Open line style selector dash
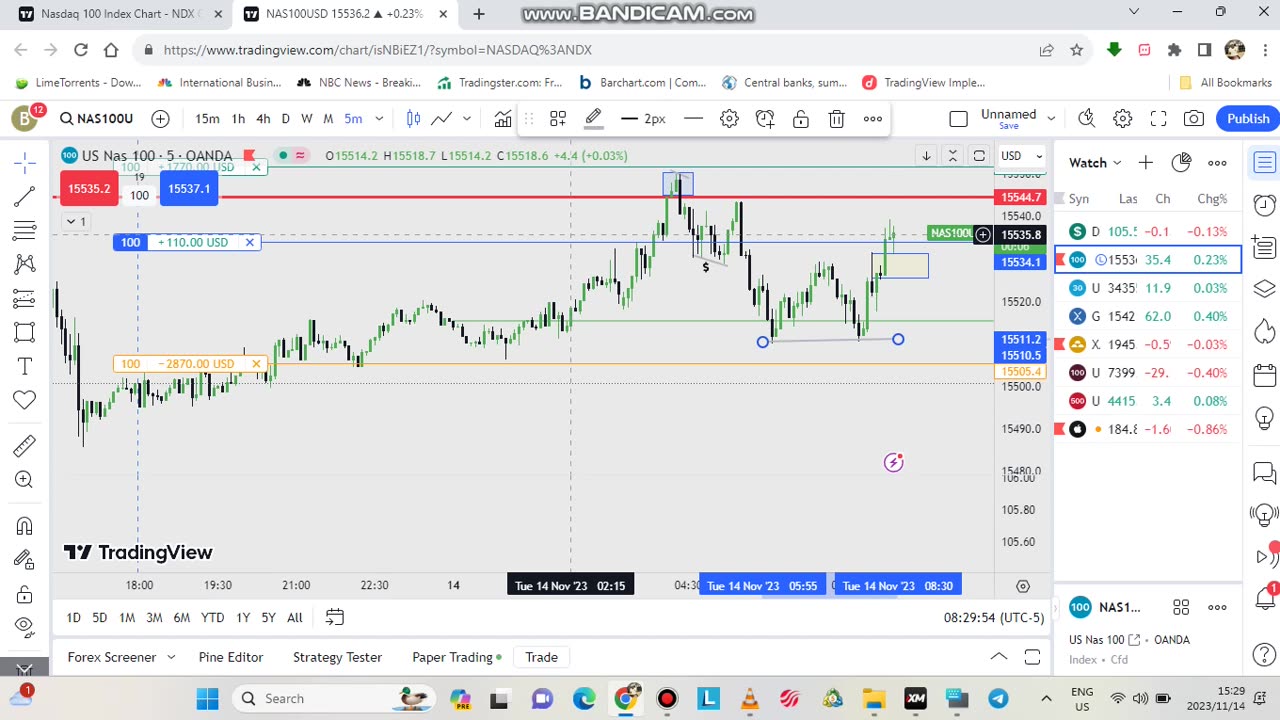The height and width of the screenshot is (720, 1280). pos(693,119)
